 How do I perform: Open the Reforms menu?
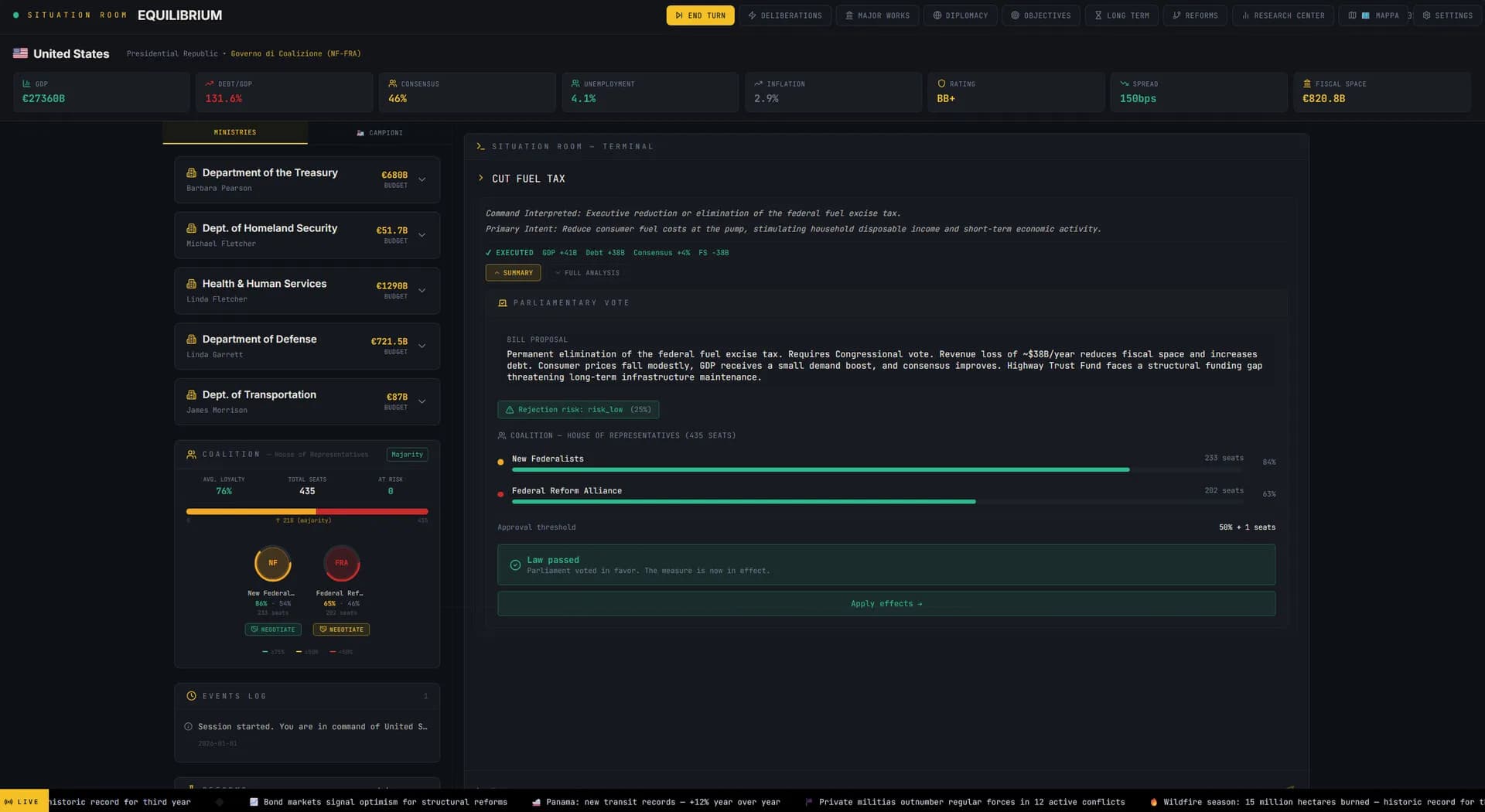(x=1195, y=15)
